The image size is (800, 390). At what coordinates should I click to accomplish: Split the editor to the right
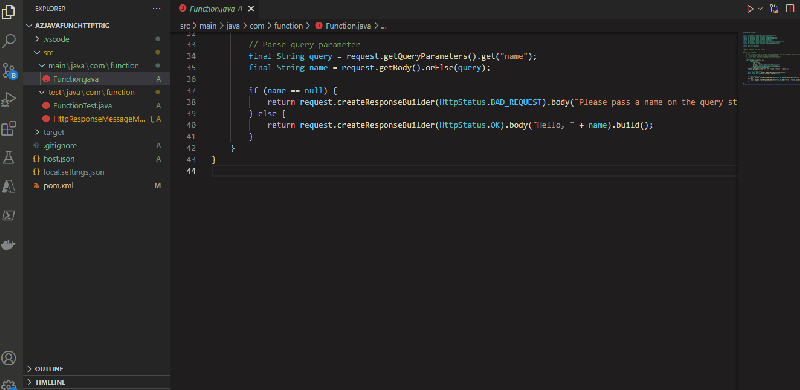pos(790,9)
